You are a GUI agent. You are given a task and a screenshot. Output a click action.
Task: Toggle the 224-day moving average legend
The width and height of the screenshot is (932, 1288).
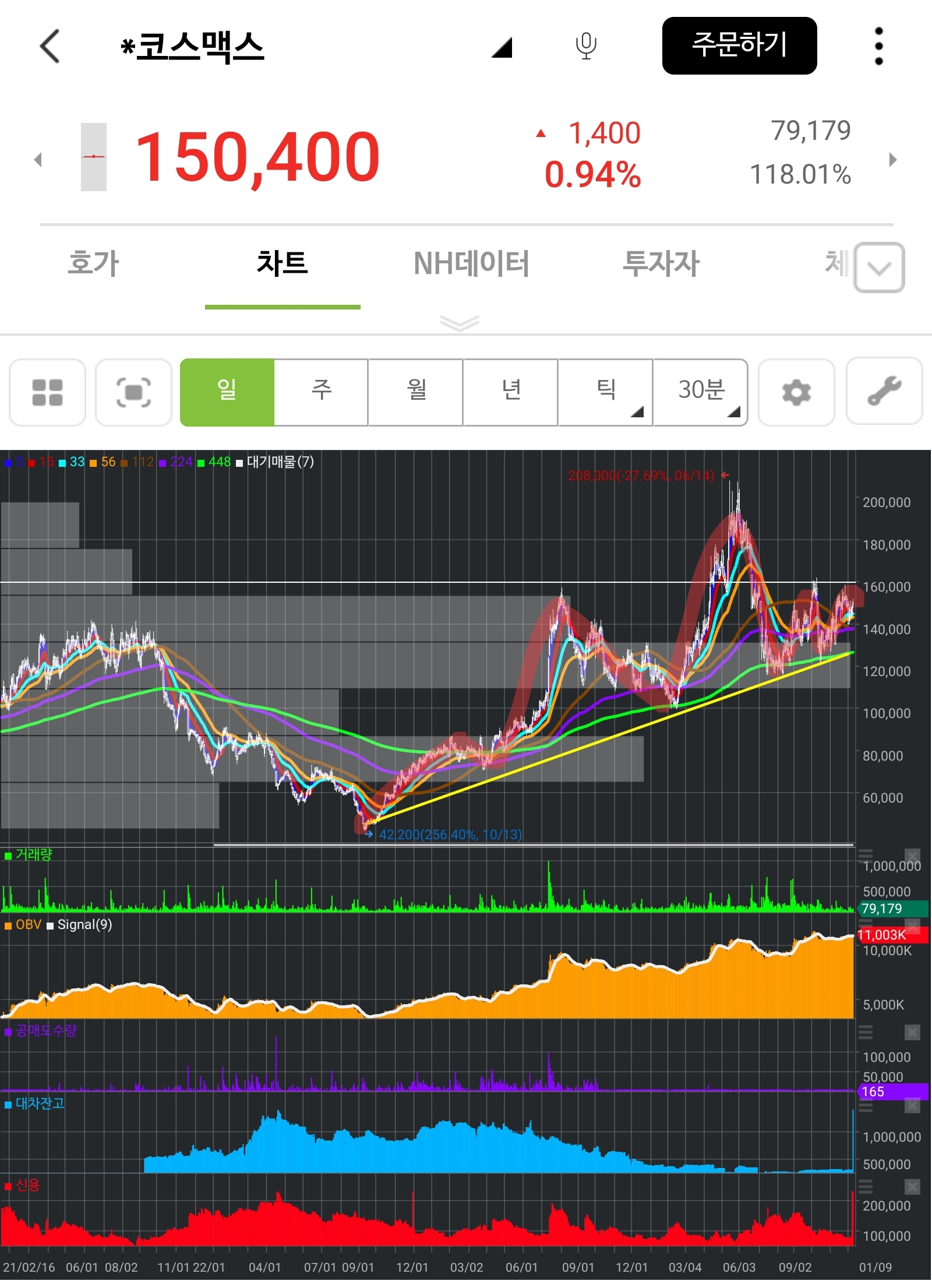click(x=176, y=462)
